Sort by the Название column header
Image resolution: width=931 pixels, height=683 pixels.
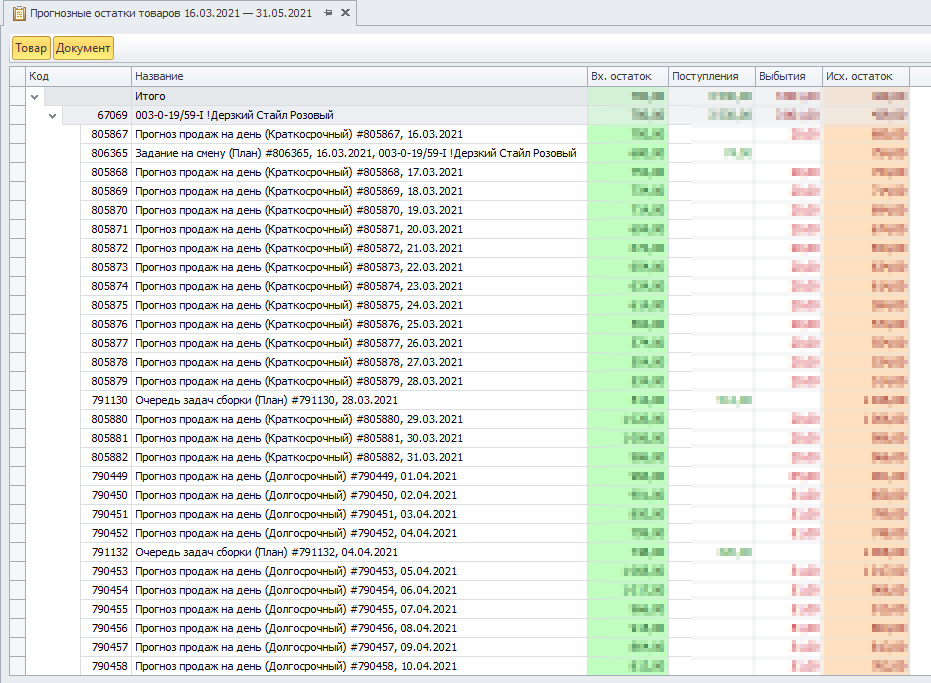coord(358,76)
